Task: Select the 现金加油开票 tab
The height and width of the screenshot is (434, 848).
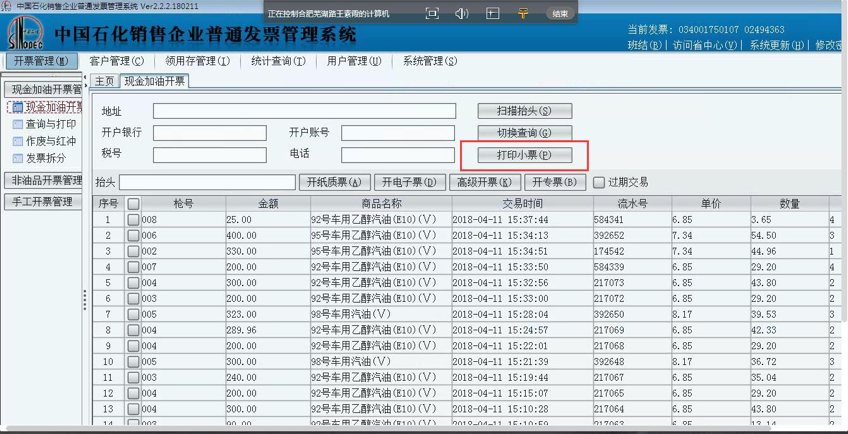Action: [x=154, y=82]
